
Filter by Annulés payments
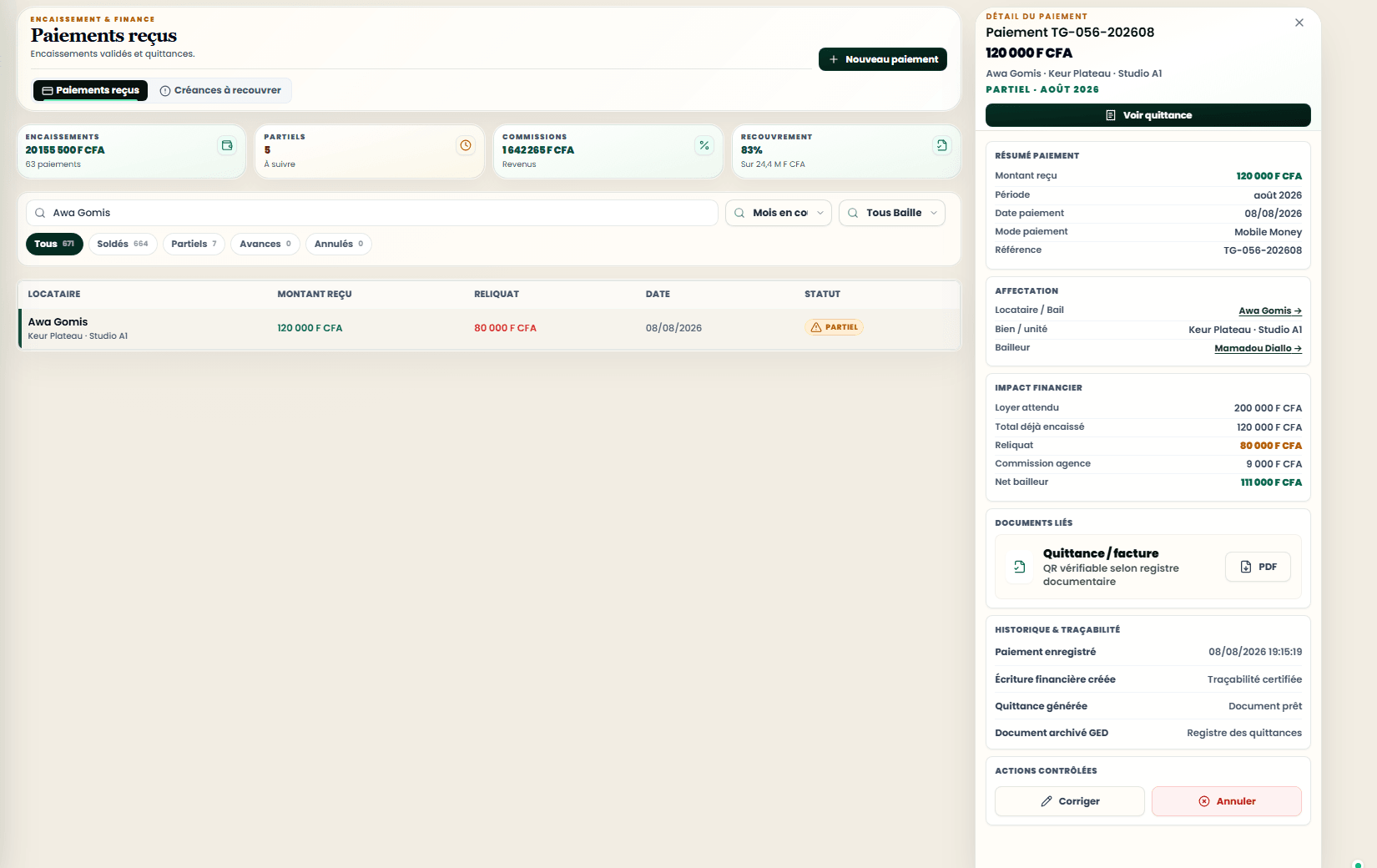point(339,244)
